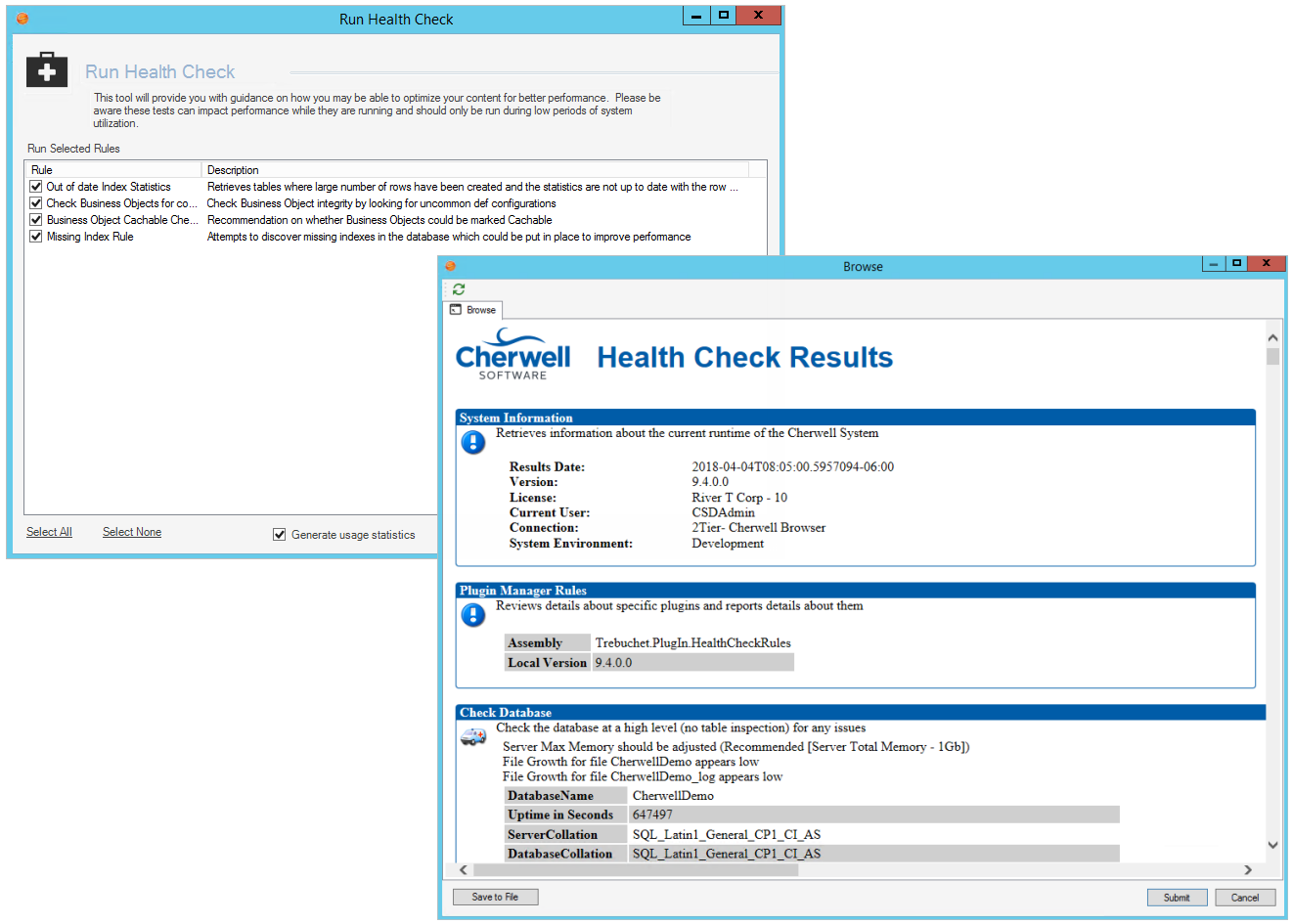
Task: Click the Cherwell Software logo
Action: click(x=513, y=354)
